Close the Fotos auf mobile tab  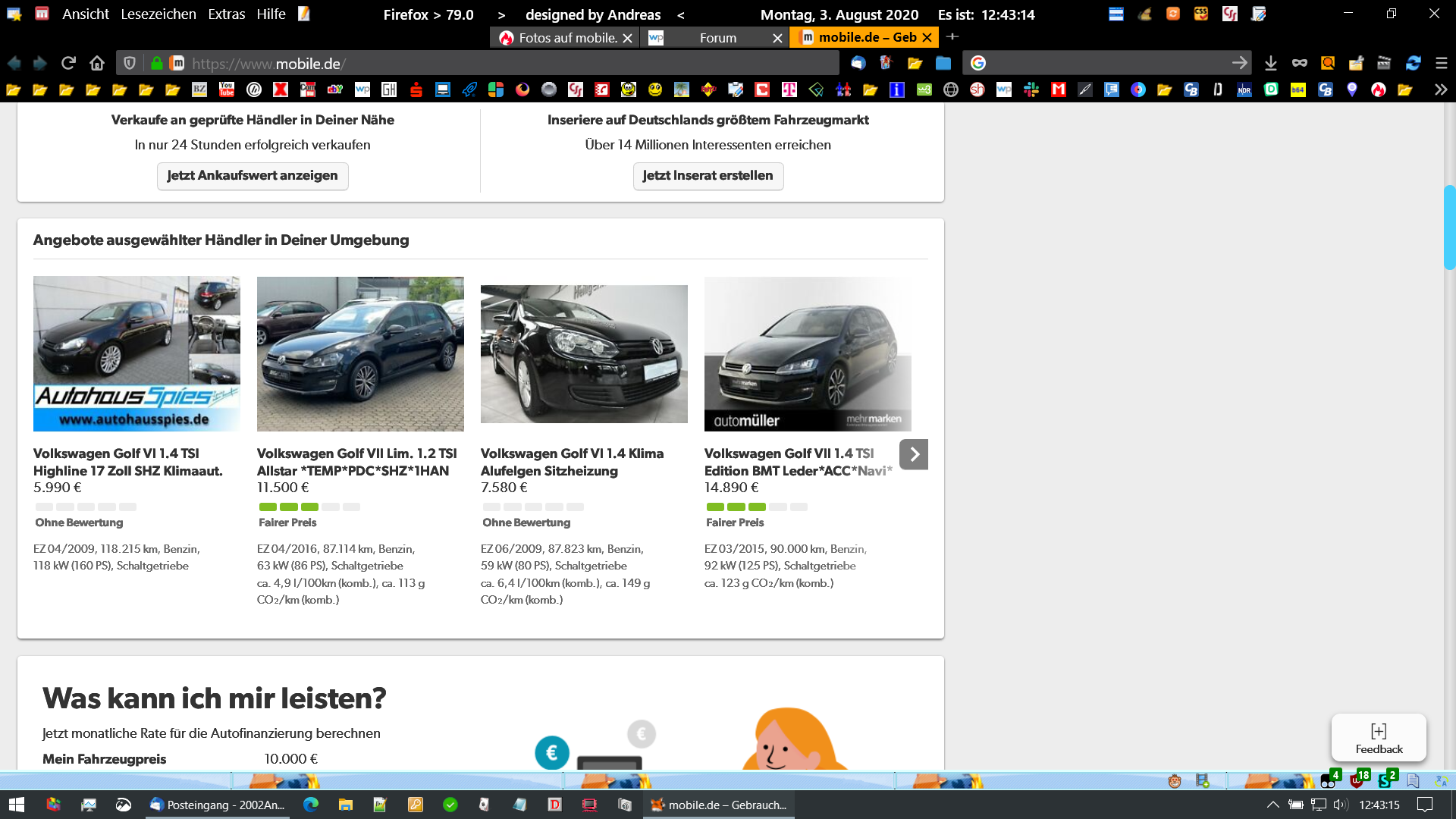(627, 38)
